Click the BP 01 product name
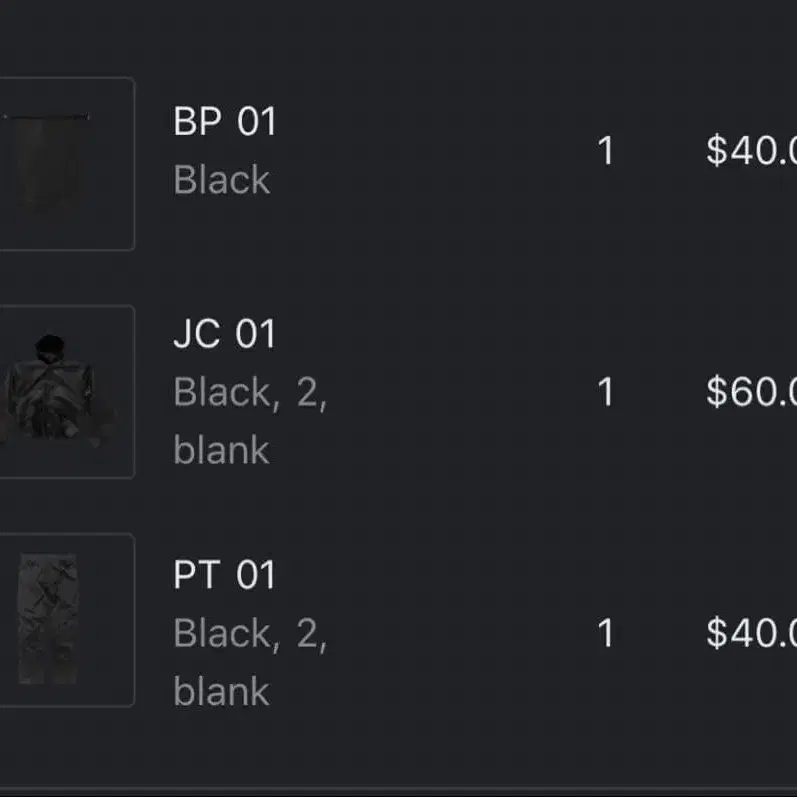This screenshot has width=797, height=797. (224, 122)
